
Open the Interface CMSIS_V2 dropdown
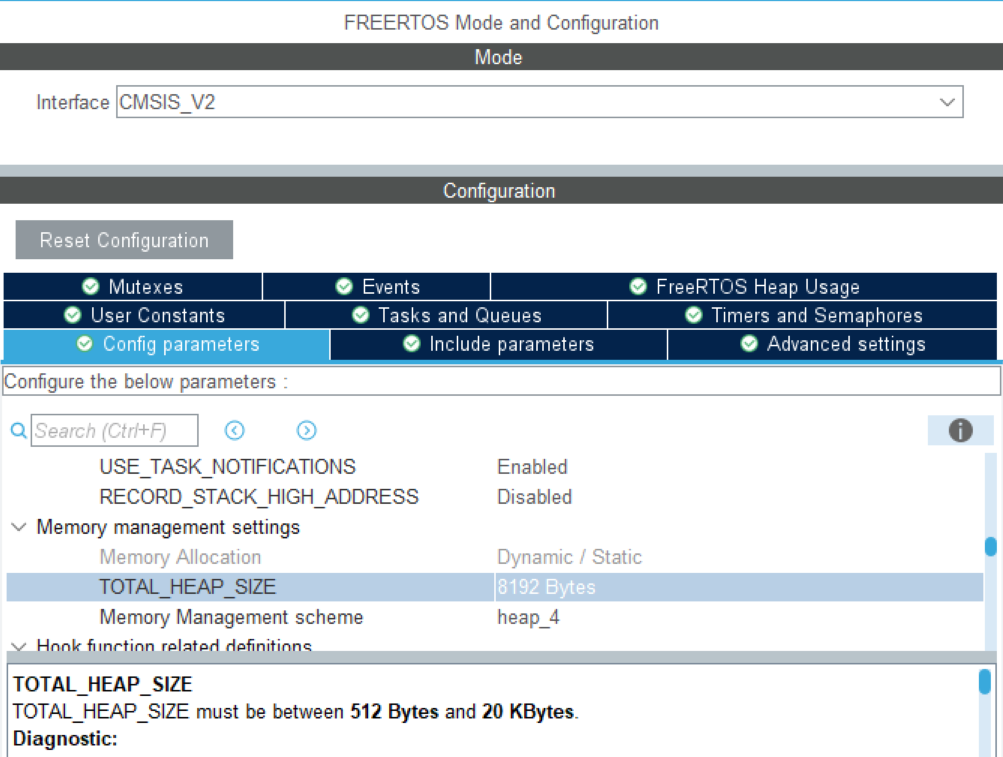point(539,102)
